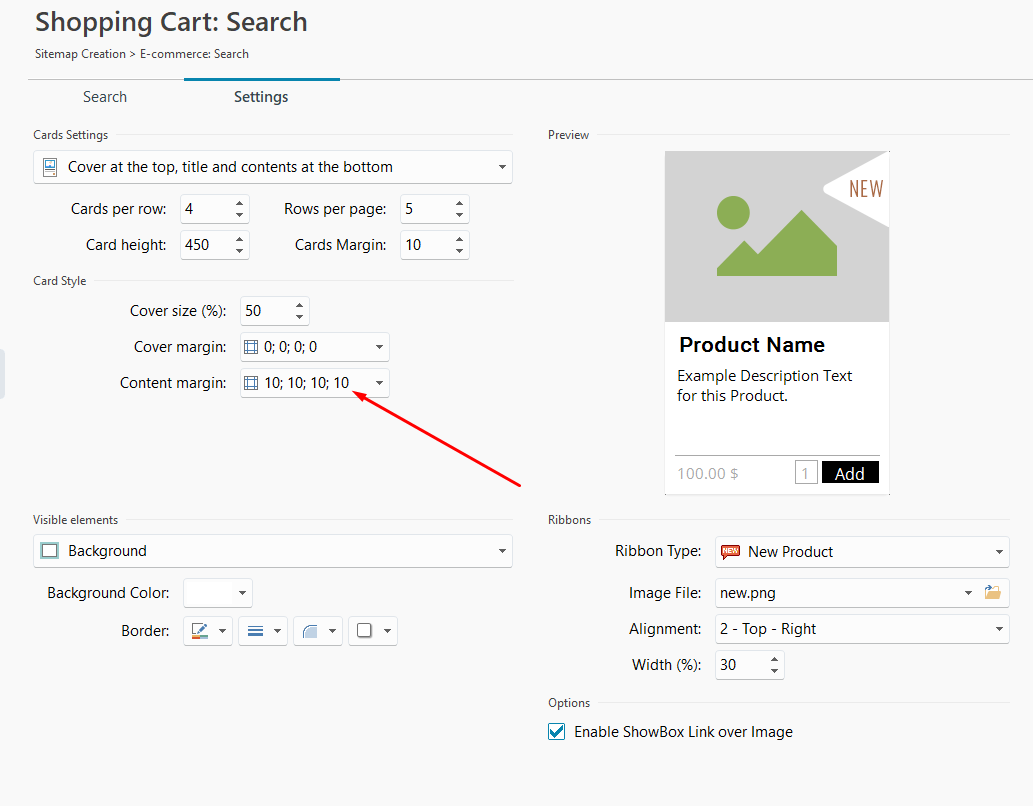
Task: Switch to the Search tab
Action: click(105, 97)
